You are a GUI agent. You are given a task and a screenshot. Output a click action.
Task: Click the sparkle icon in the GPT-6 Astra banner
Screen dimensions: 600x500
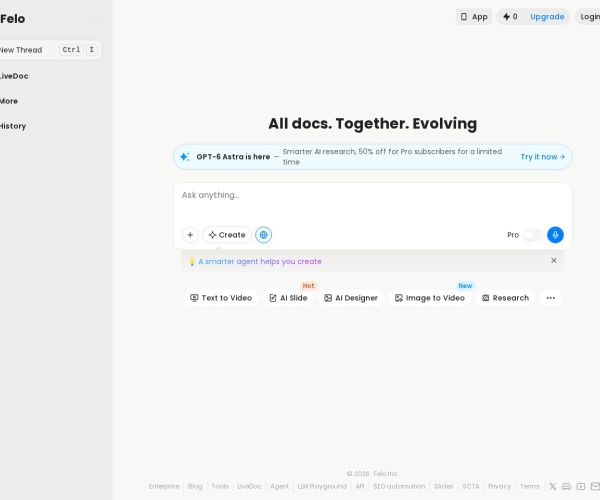185,156
